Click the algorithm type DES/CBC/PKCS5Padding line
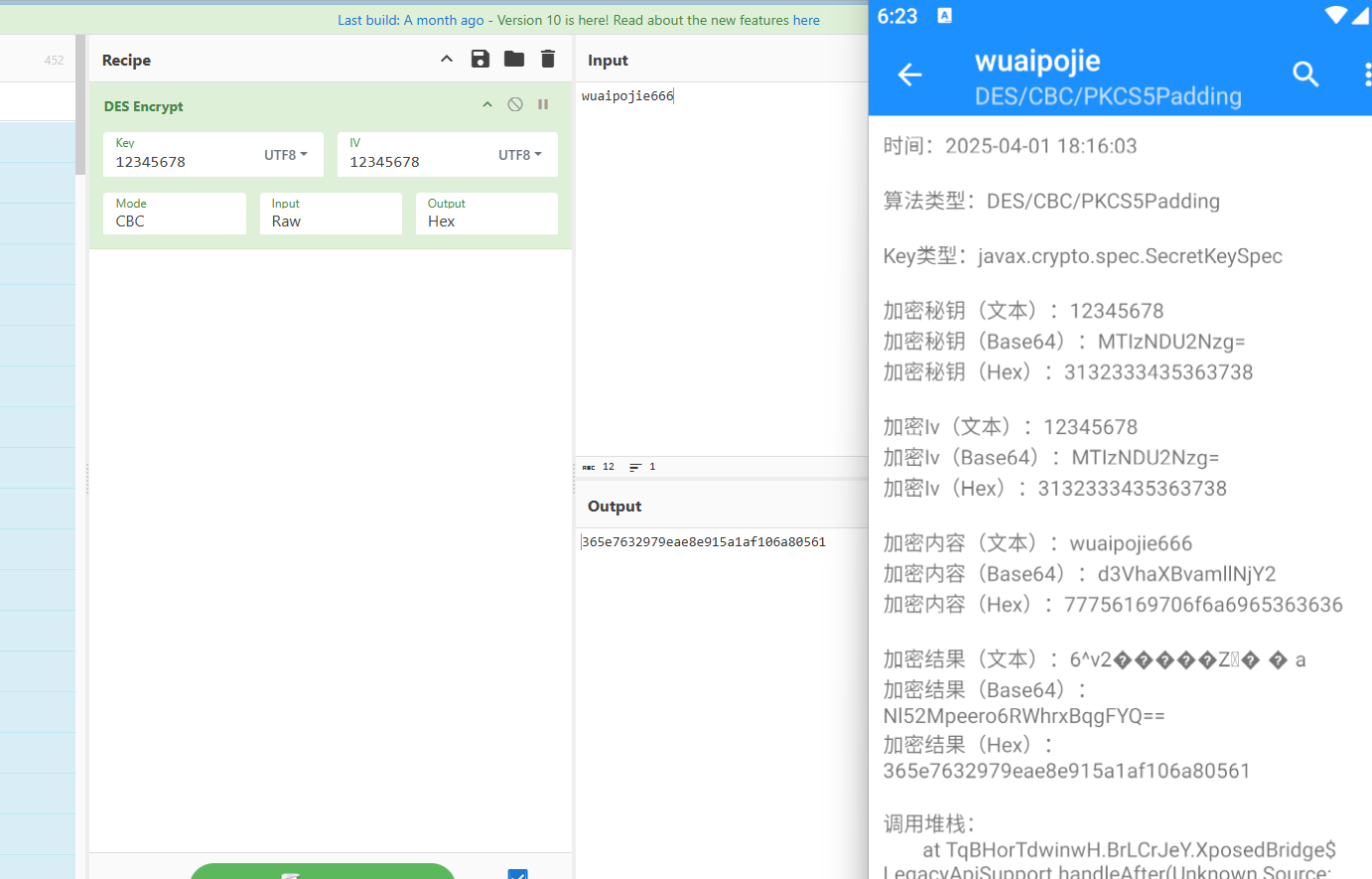The width and height of the screenshot is (1372, 879). pyautogui.click(x=1051, y=201)
